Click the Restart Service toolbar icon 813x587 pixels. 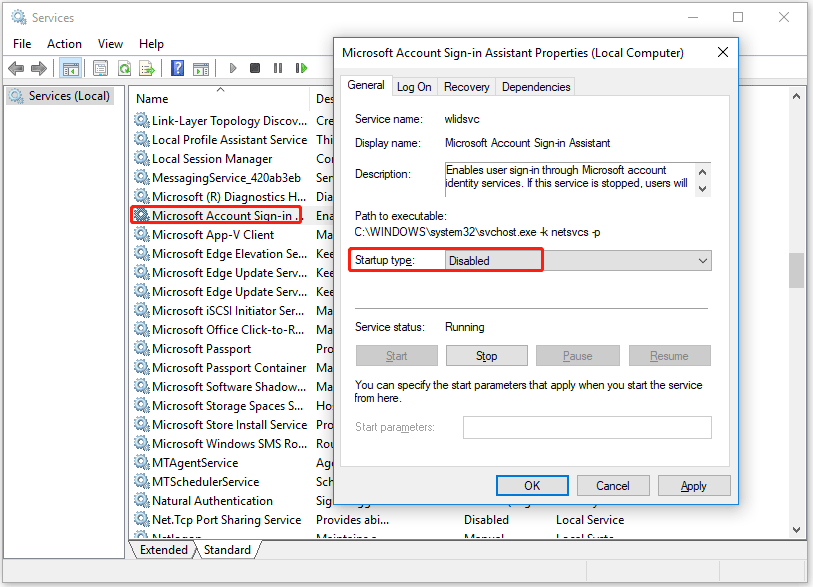[x=301, y=68]
